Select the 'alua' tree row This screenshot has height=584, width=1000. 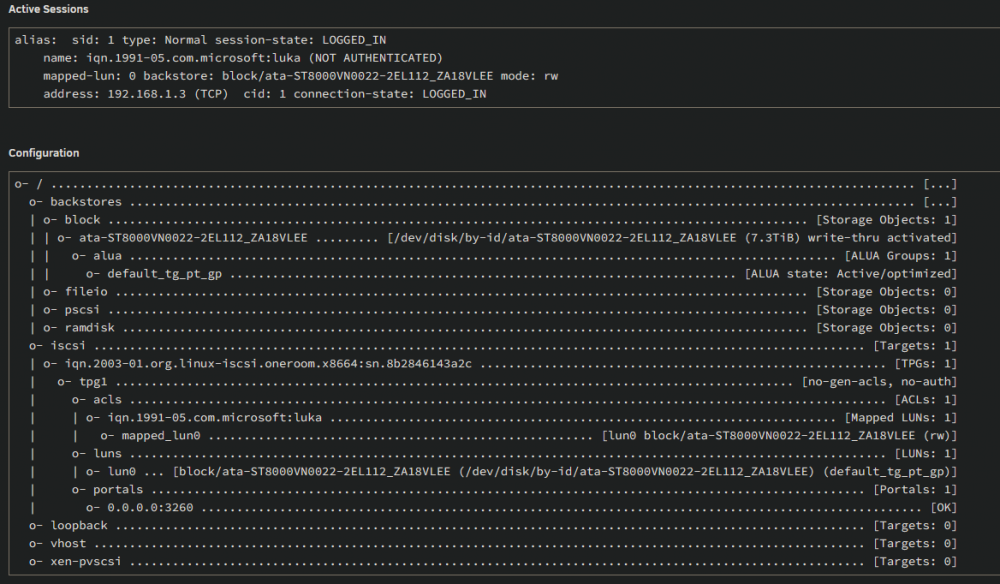click(514, 256)
